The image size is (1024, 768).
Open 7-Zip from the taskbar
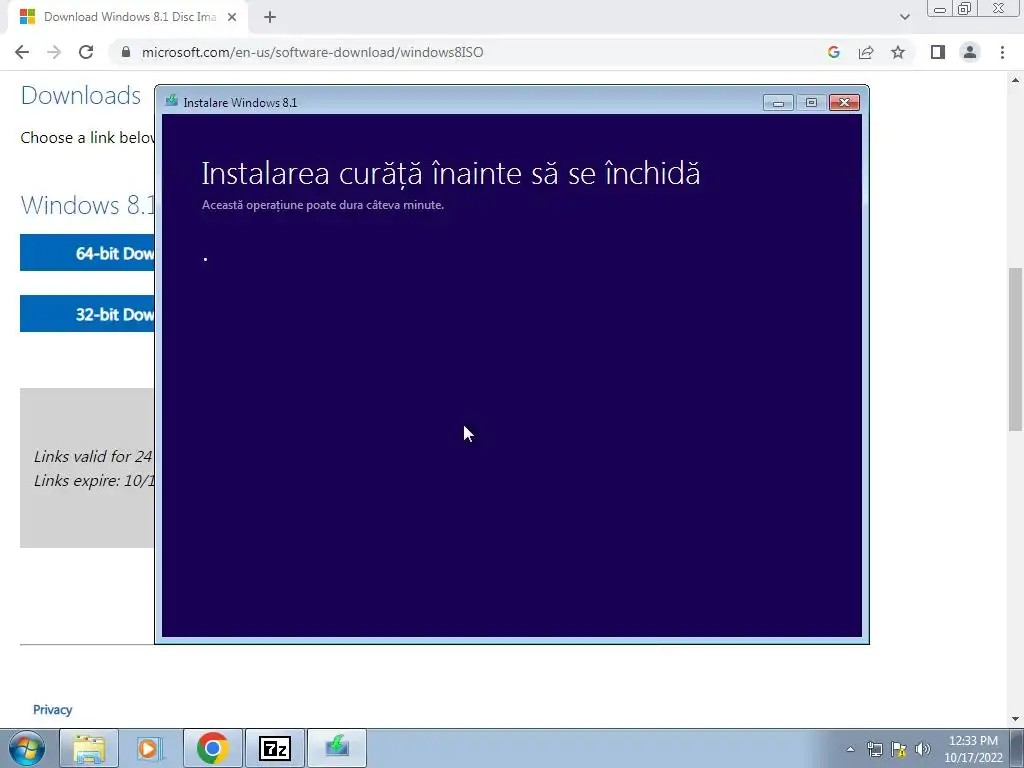pyautogui.click(x=274, y=748)
